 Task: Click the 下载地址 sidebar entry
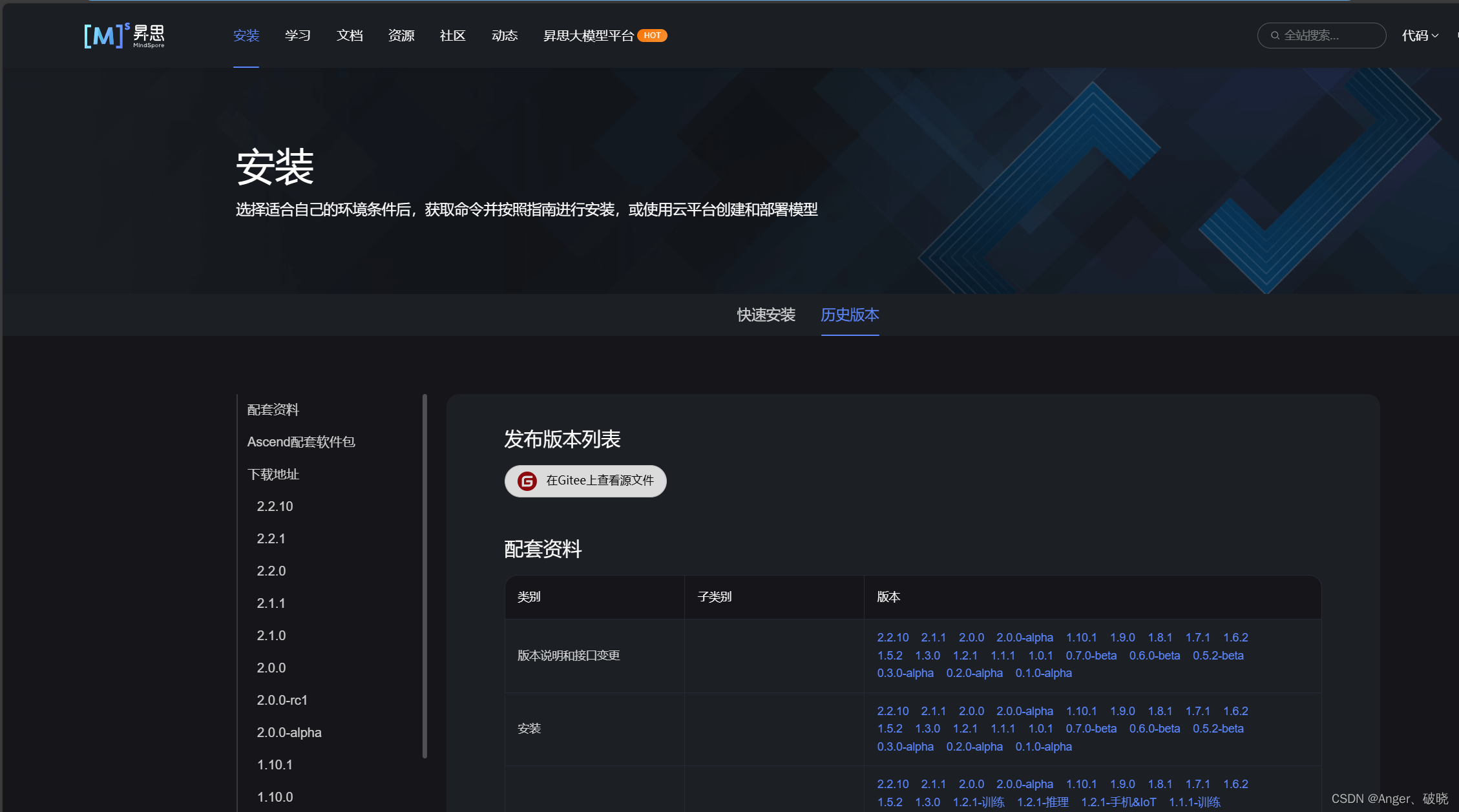click(x=273, y=474)
